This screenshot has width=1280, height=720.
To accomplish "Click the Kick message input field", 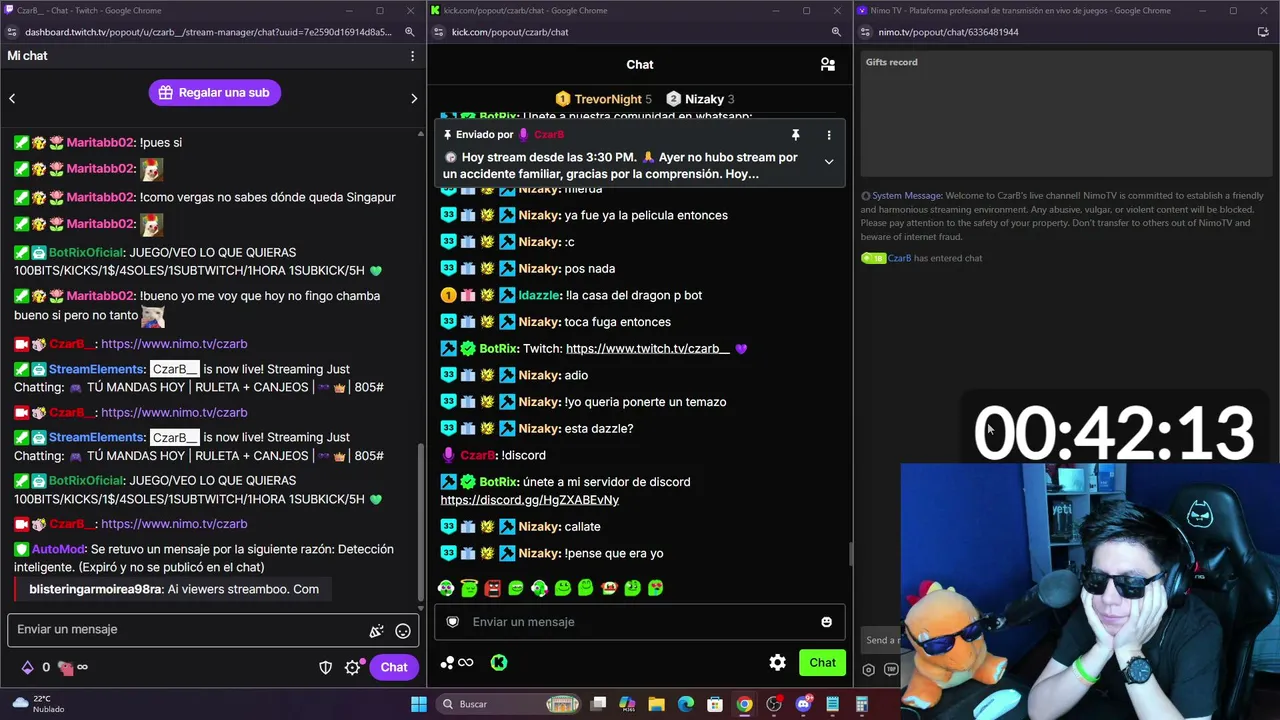I will pyautogui.click(x=640, y=622).
